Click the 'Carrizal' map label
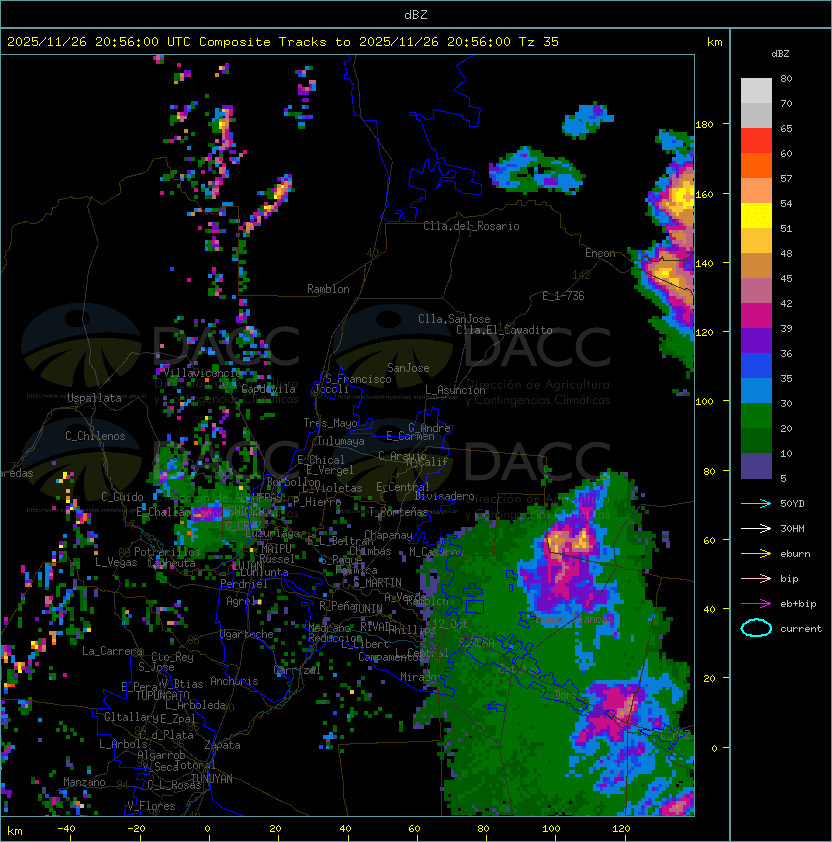This screenshot has height=842, width=832. click(297, 670)
